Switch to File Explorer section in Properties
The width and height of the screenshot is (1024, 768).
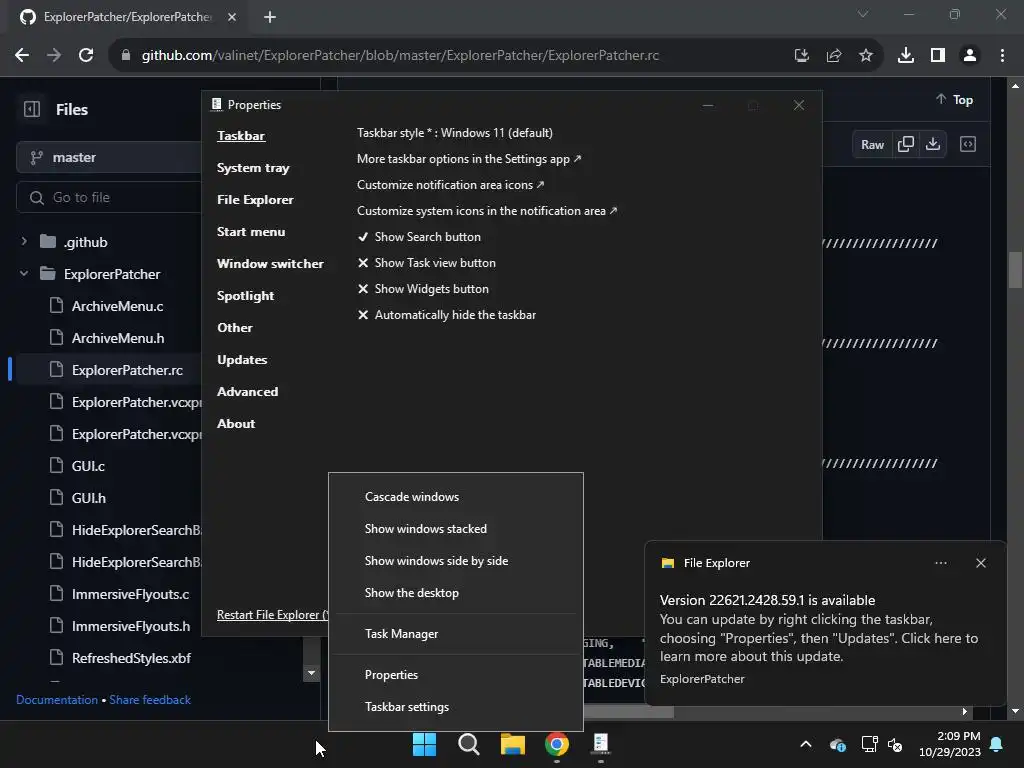[255, 200]
